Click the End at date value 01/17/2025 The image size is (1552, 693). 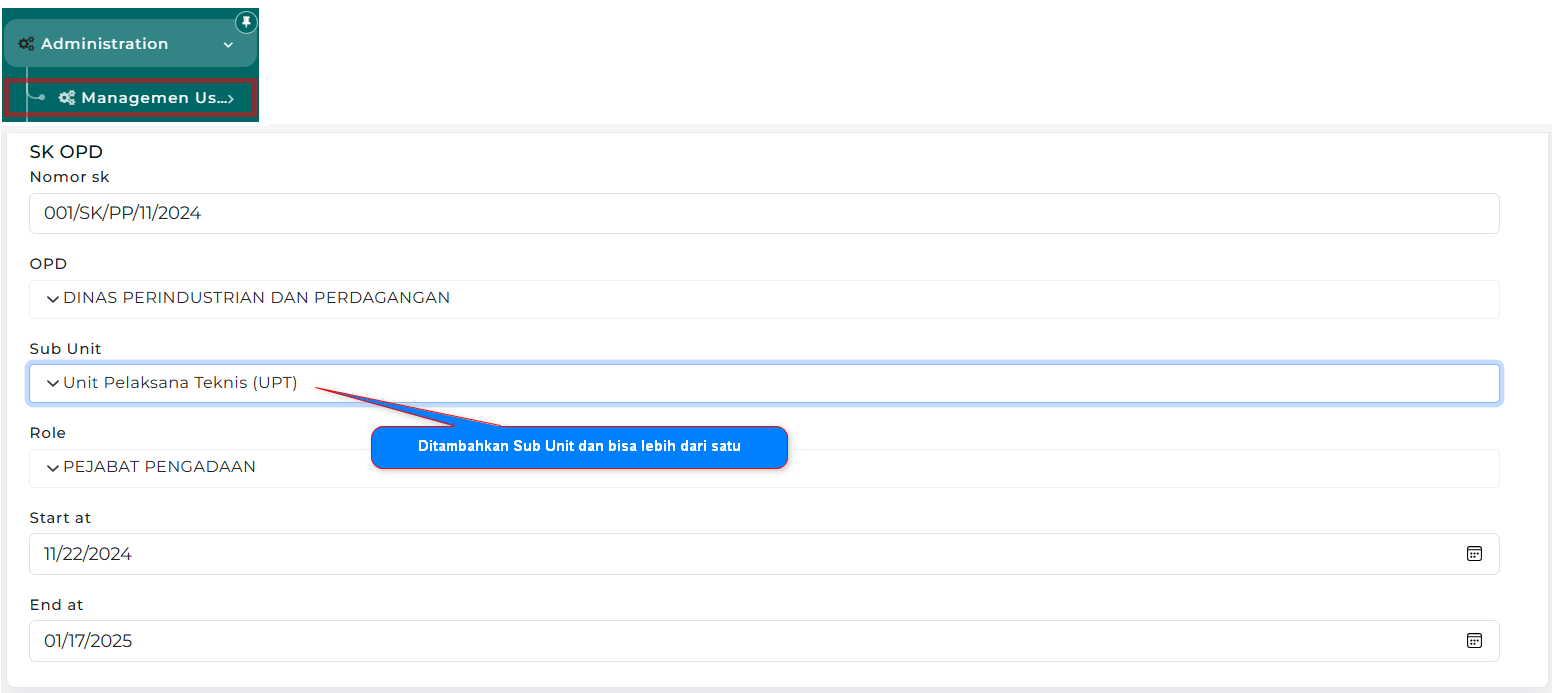88,641
